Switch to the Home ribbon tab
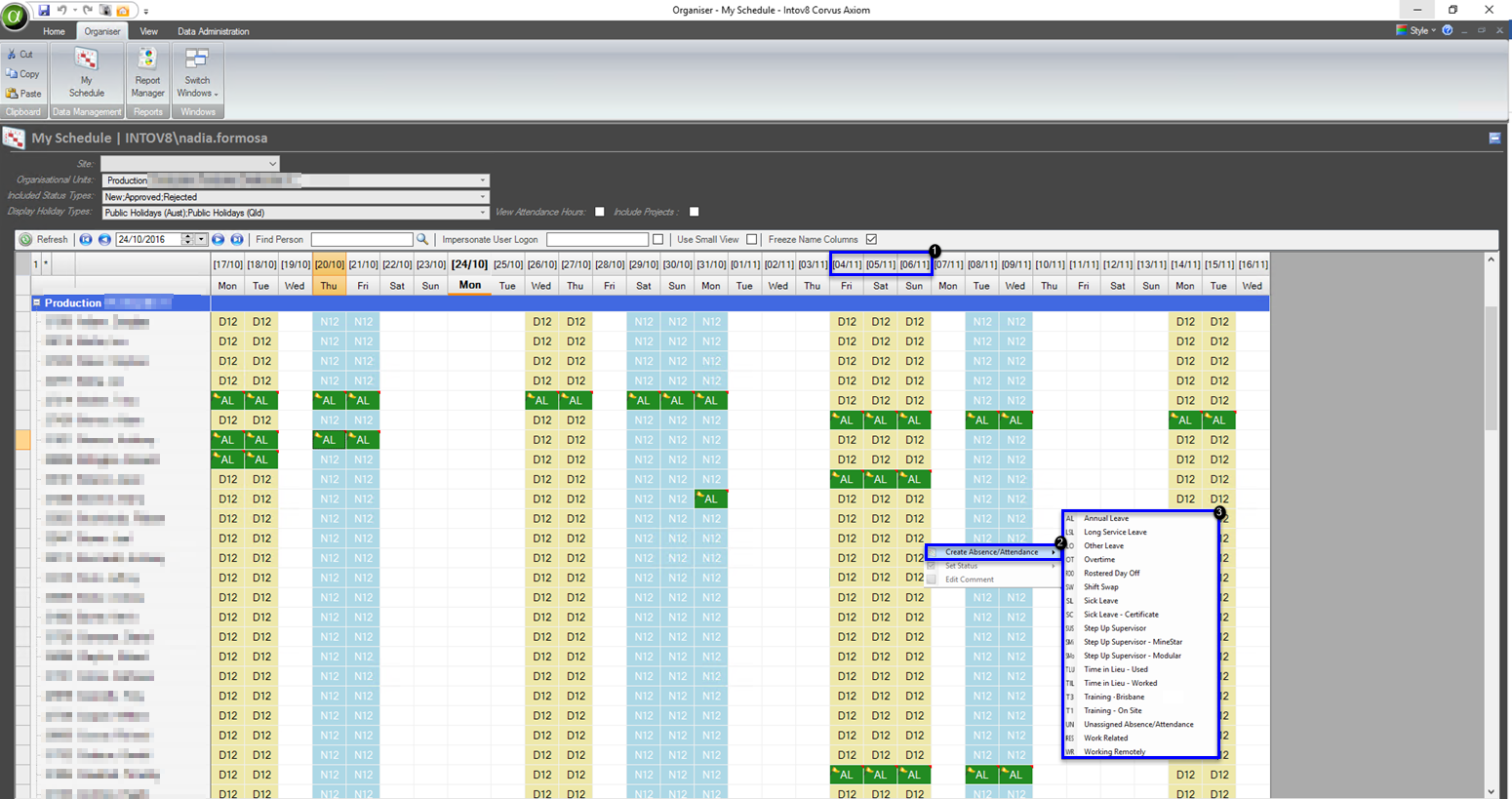 coord(54,31)
